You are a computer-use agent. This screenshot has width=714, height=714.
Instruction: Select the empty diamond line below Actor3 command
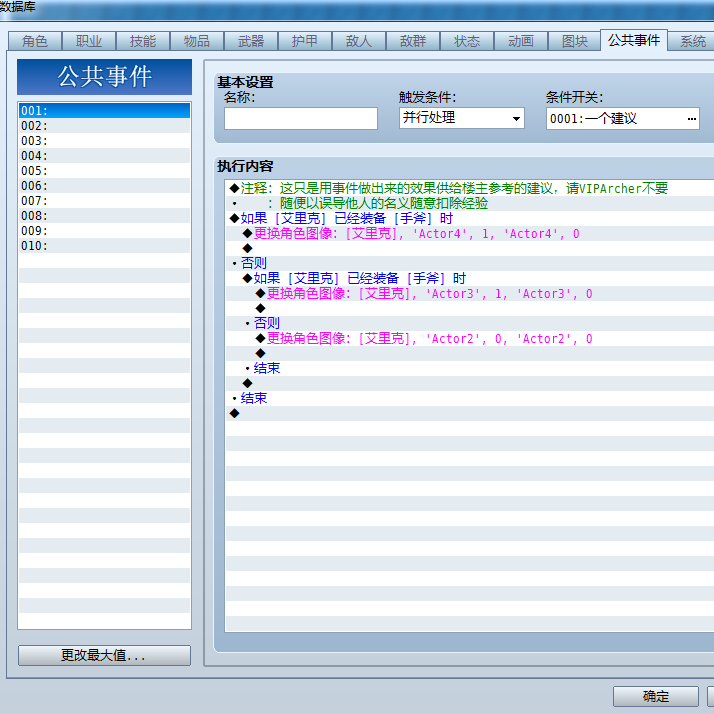(x=470, y=308)
